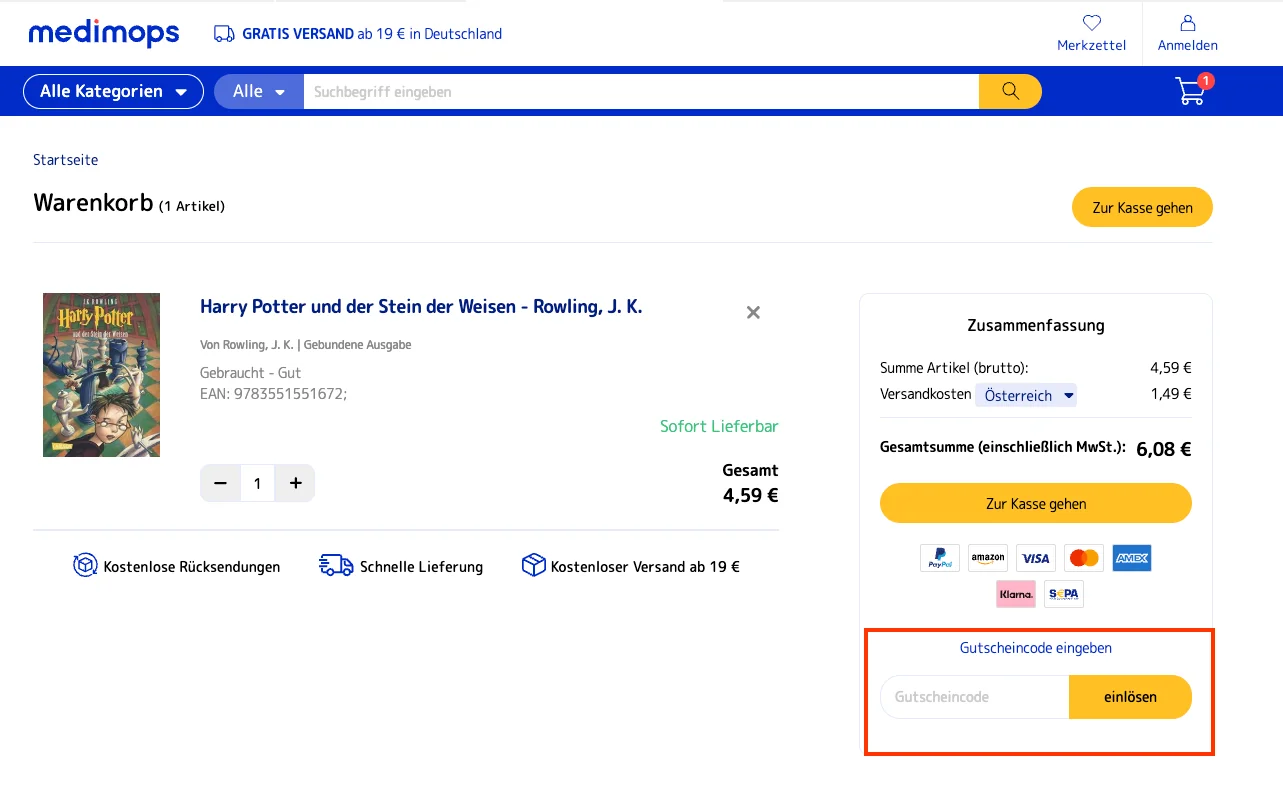Click the Merkzettel heart icon

pos(1091,22)
